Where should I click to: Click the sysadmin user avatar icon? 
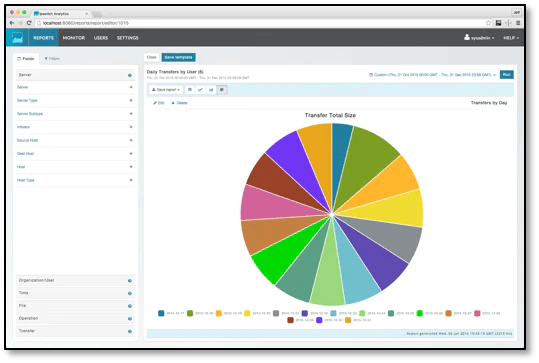467,37
